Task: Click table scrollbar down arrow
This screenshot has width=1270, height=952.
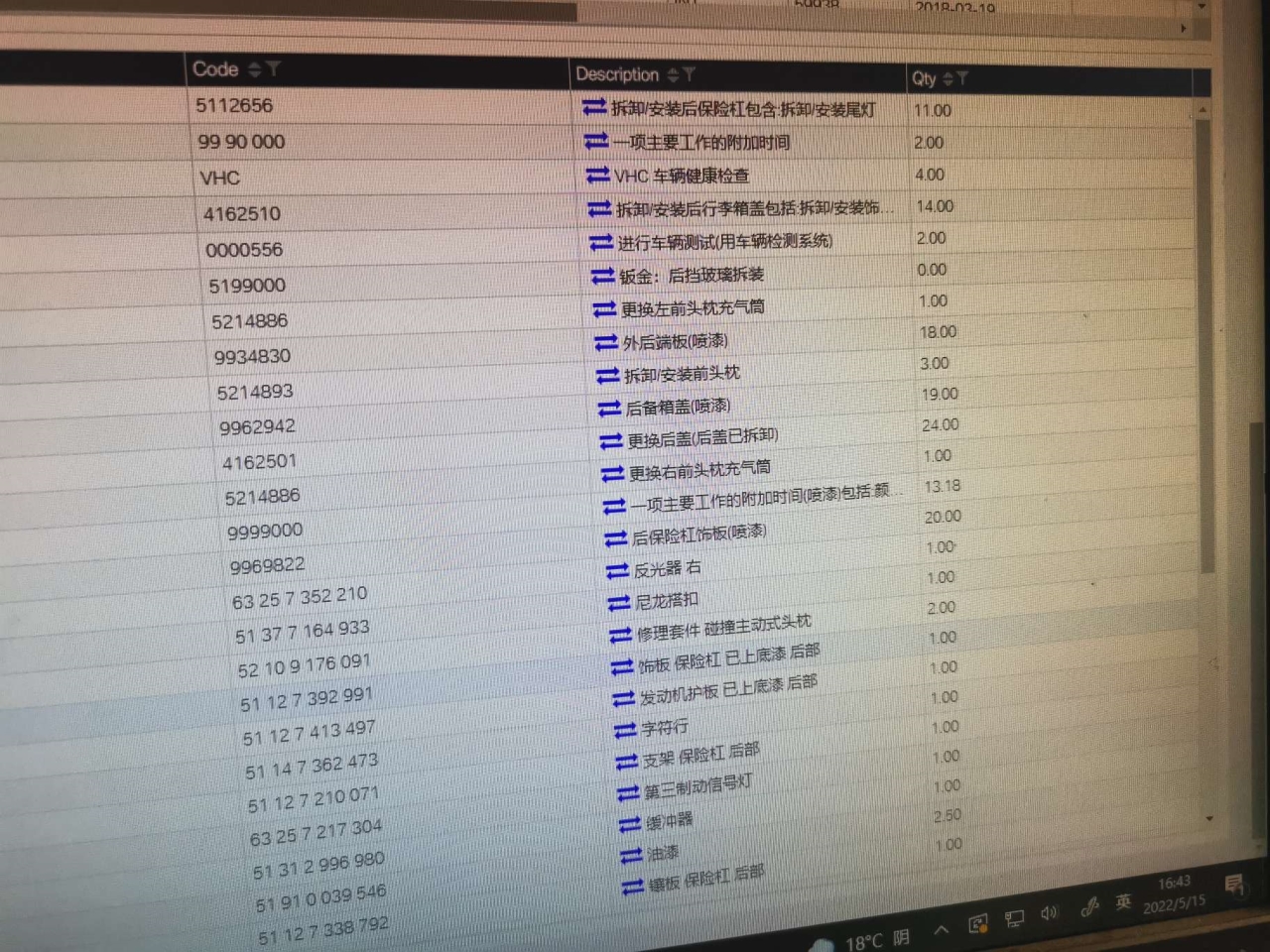Action: click(x=1208, y=819)
